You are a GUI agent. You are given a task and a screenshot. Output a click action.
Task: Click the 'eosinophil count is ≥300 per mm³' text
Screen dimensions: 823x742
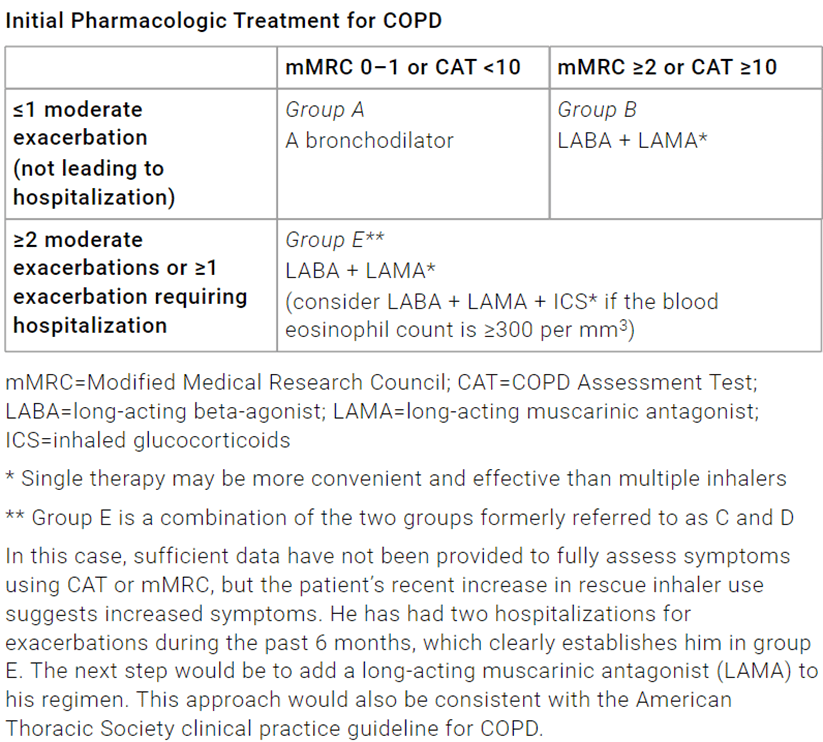tap(460, 330)
